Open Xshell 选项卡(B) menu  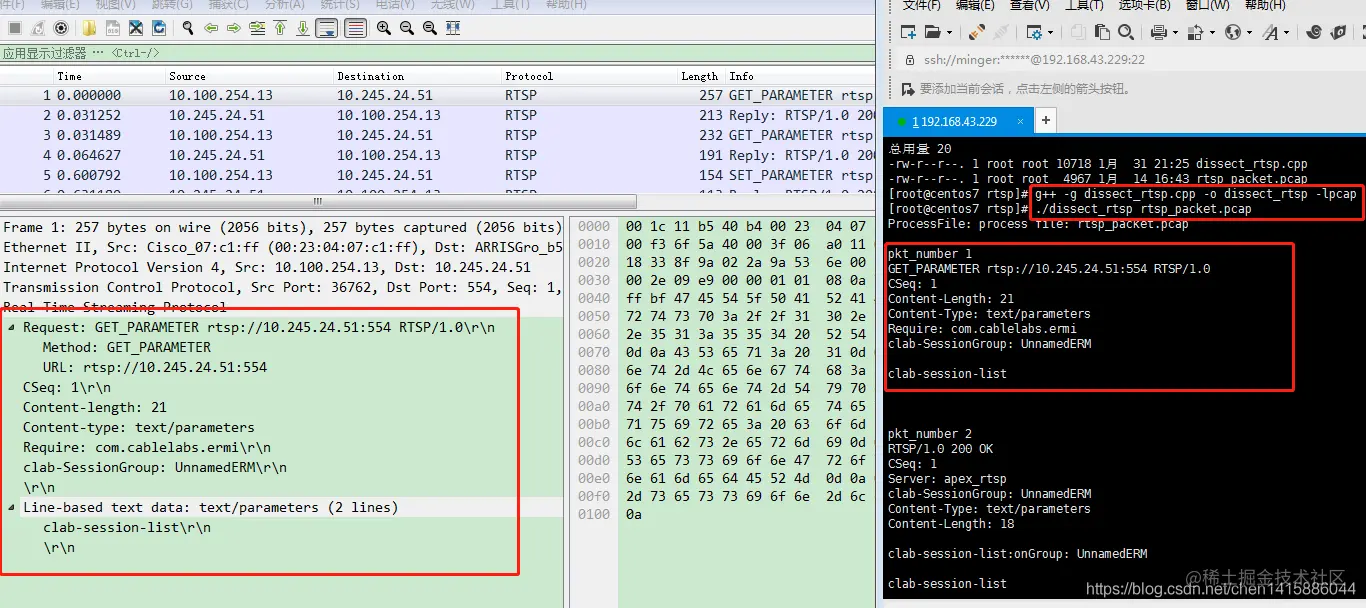(1144, 6)
